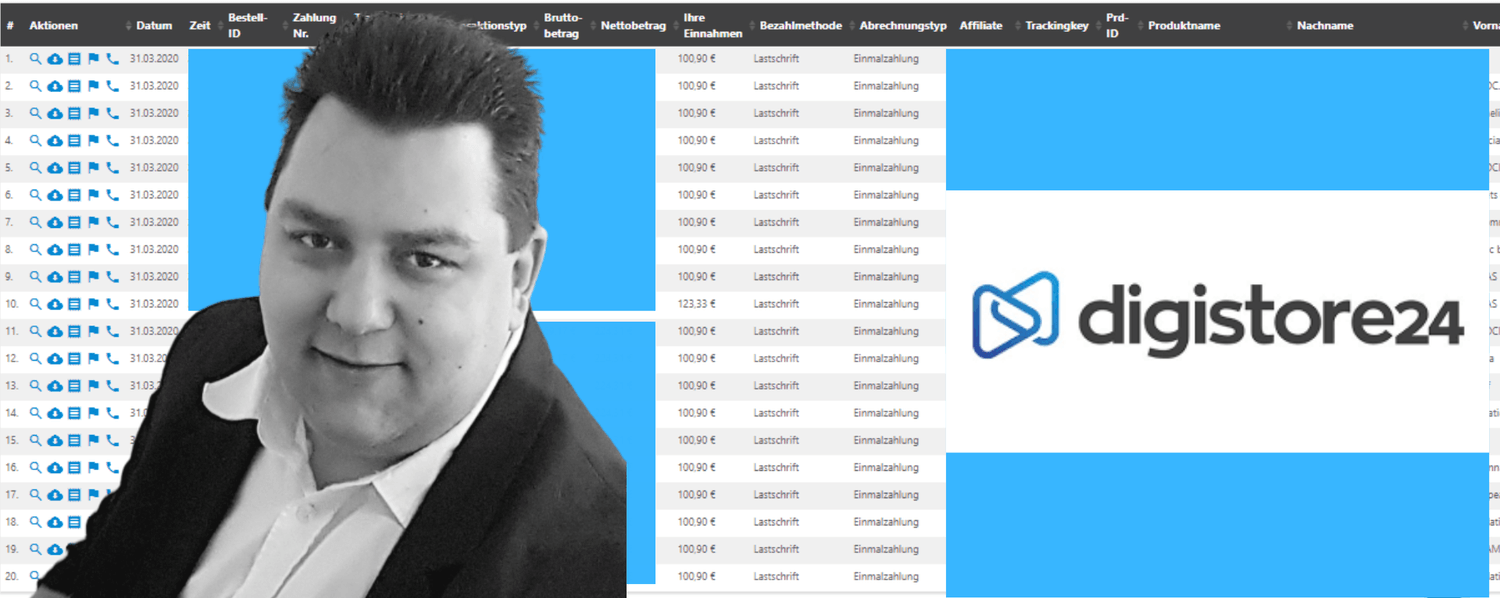Click the flag icon in row 7
1500x598 pixels.
[x=93, y=222]
